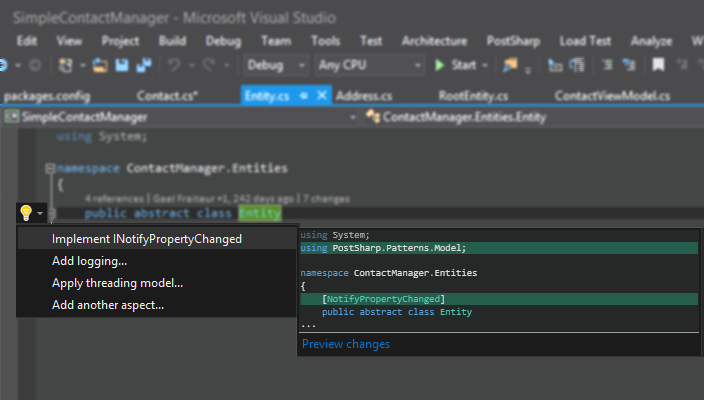Choose Add logging... from quick actions

[x=90, y=261]
